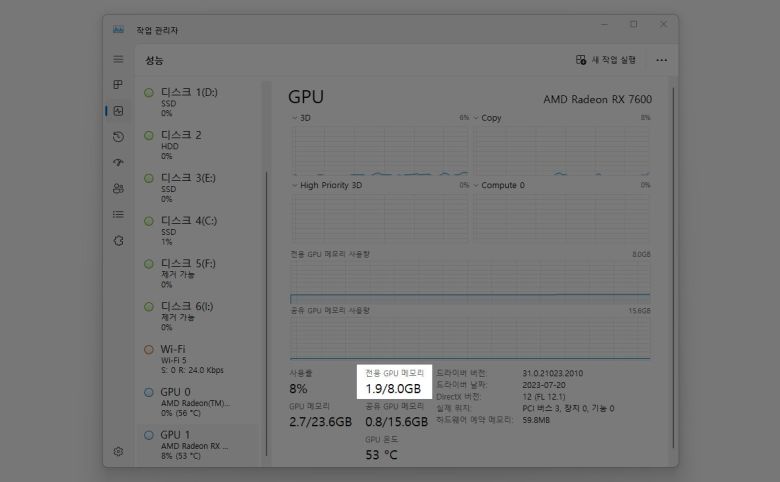Minimize the Task Manager window
Screen dimensions: 780x482
(x=604, y=24)
